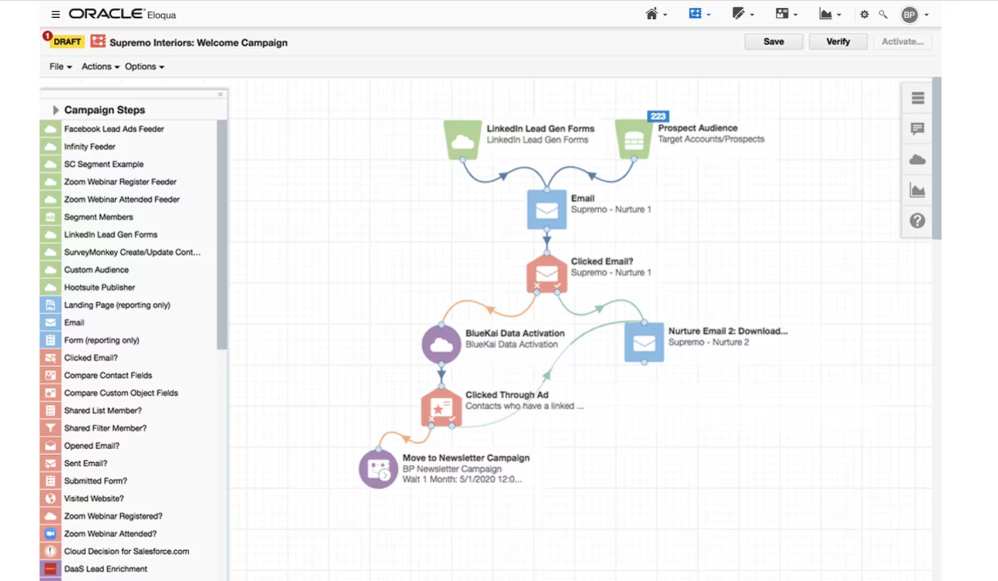Open the campaign reporting chart icon on the right
998x581 pixels.
click(x=917, y=190)
